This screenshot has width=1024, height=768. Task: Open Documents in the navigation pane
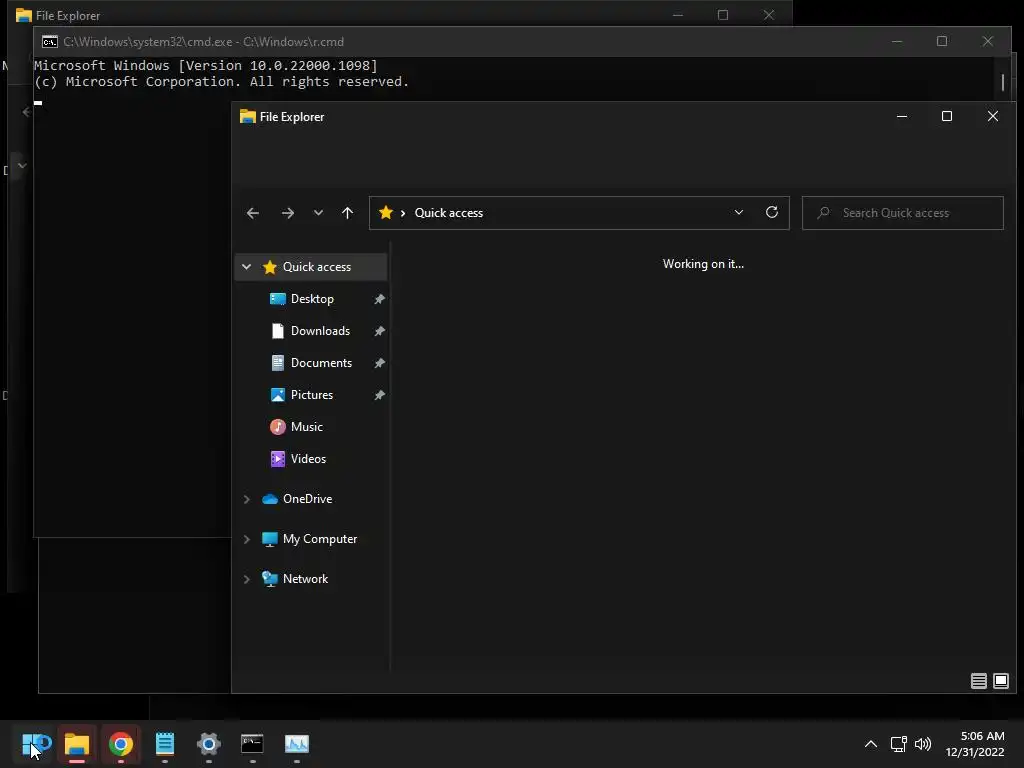(321, 362)
